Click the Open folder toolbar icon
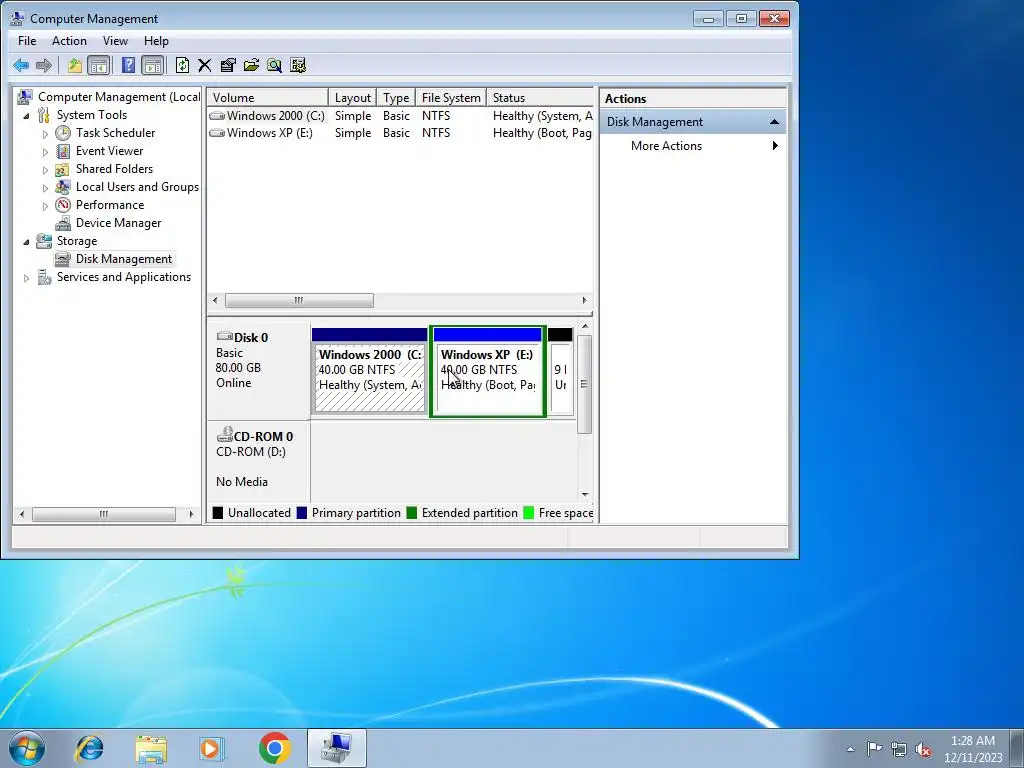 [251, 65]
